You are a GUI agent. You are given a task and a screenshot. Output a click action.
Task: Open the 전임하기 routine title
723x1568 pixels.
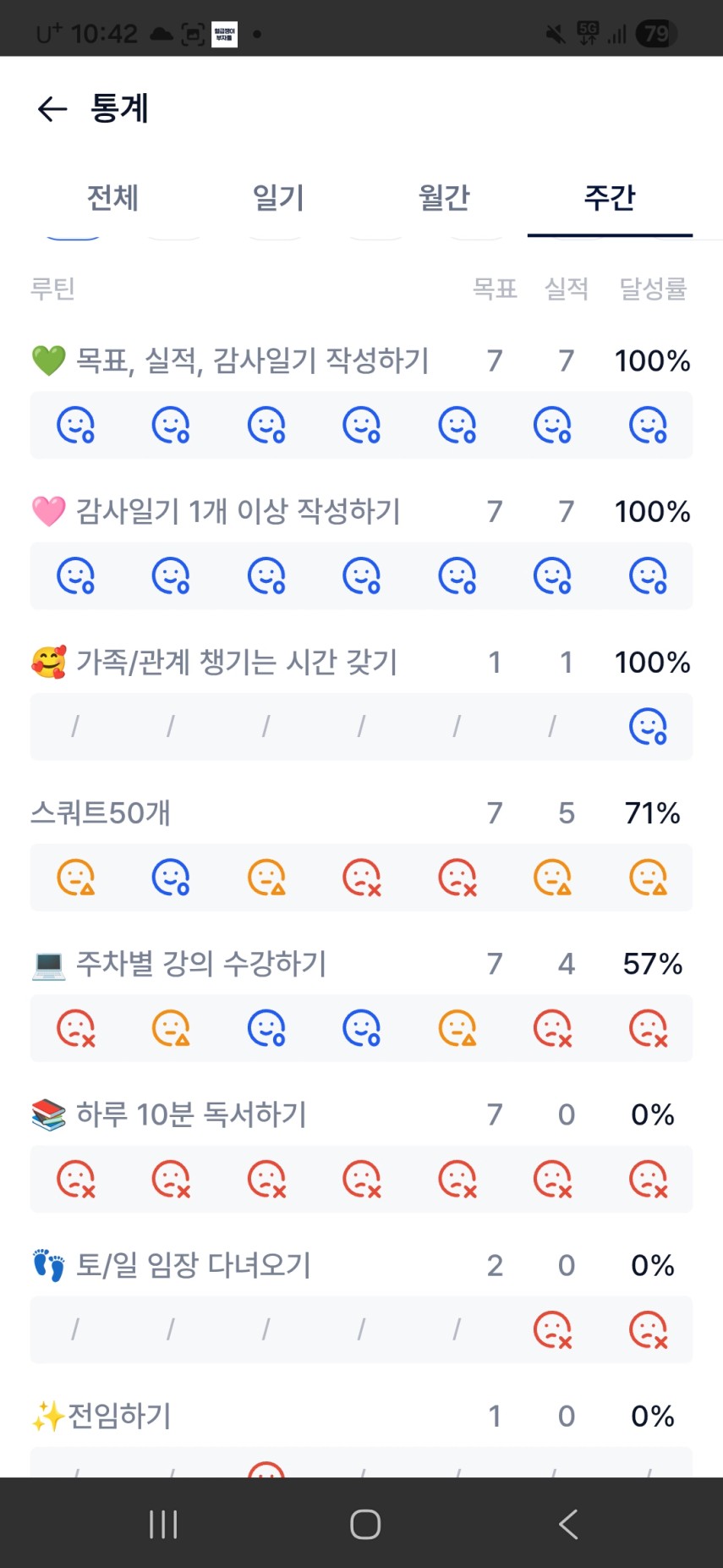click(x=119, y=1416)
